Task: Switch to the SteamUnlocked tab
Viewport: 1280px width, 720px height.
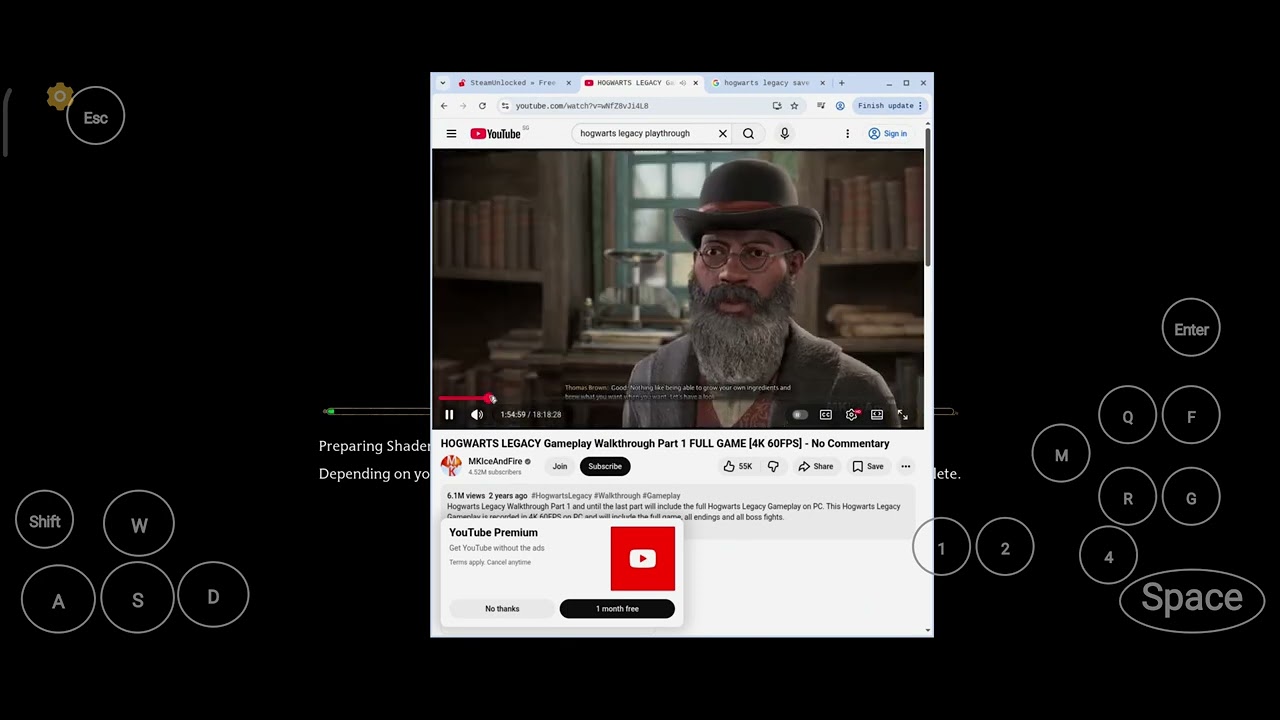Action: click(x=512, y=83)
